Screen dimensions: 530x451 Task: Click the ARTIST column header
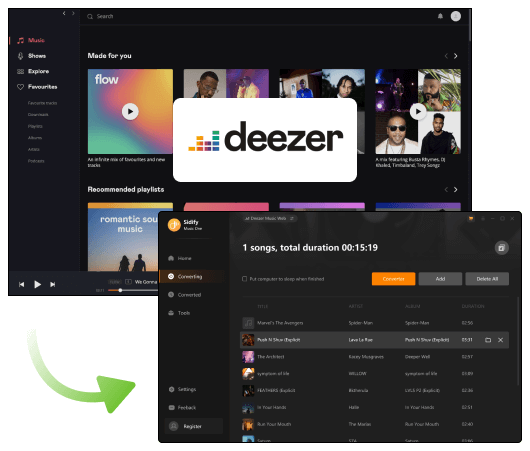(356, 306)
